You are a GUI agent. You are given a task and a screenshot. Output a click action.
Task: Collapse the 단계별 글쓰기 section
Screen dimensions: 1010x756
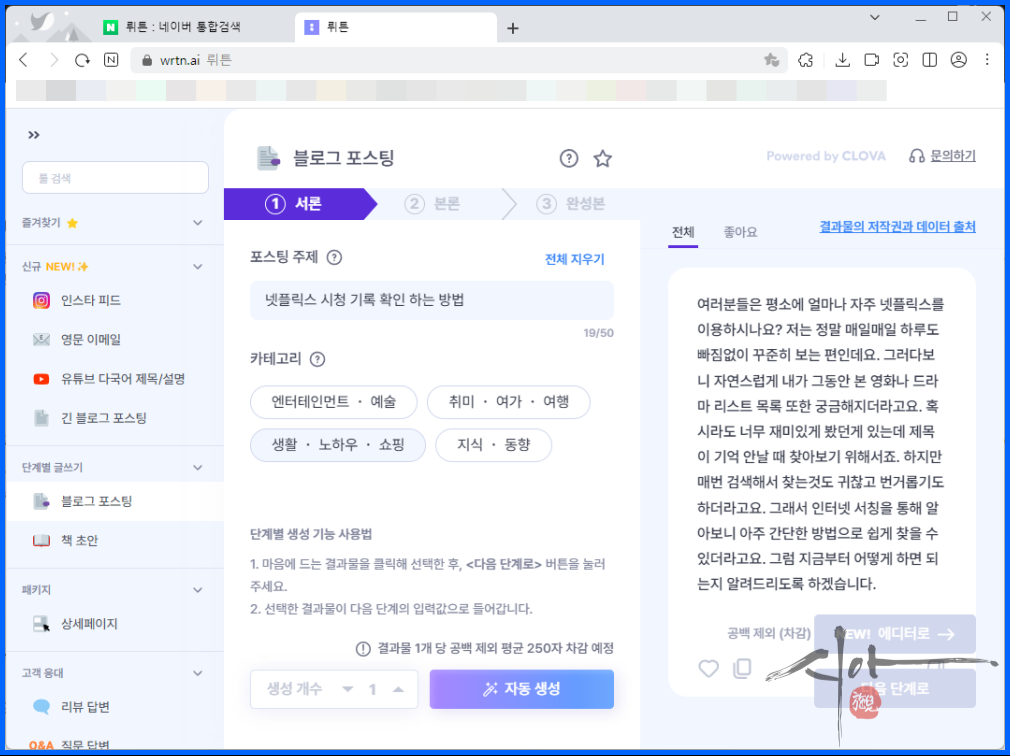(x=198, y=468)
